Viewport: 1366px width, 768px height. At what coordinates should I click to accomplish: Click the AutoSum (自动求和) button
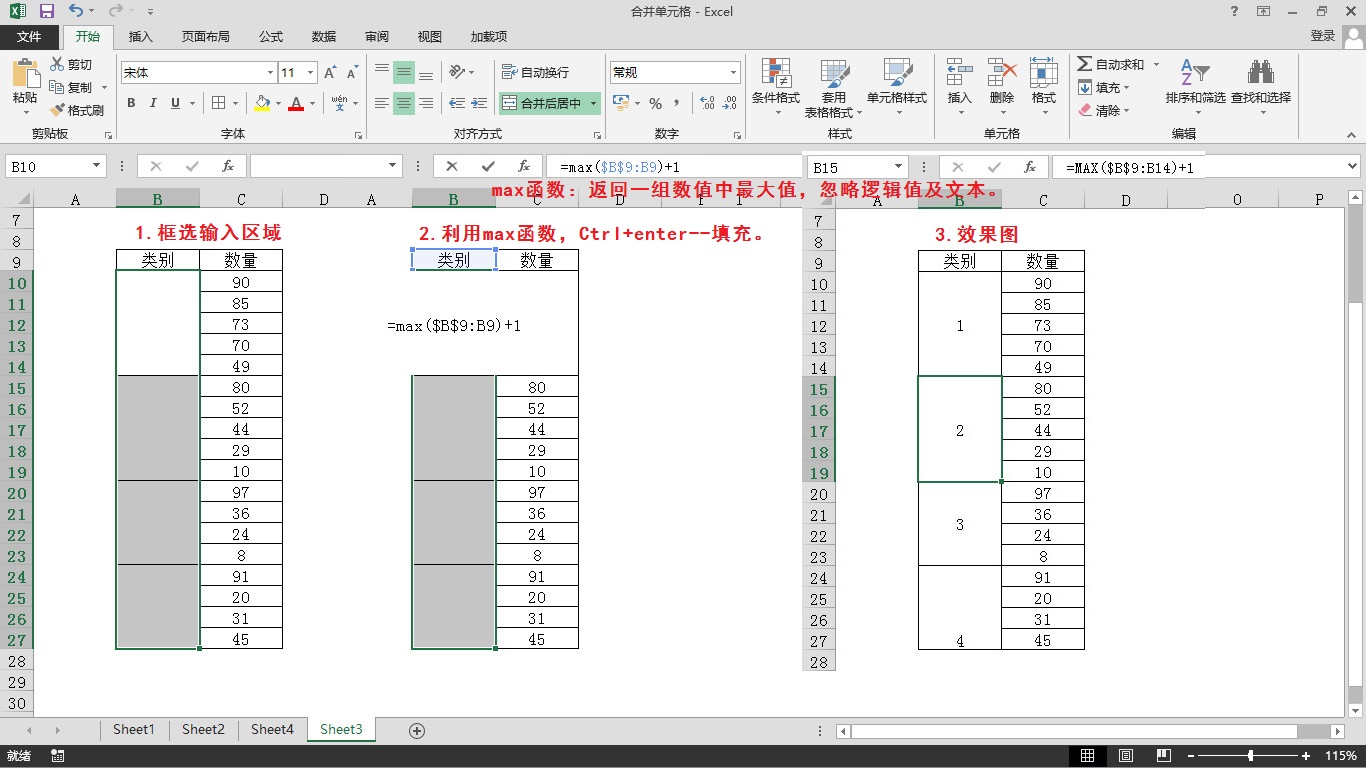click(x=1111, y=65)
